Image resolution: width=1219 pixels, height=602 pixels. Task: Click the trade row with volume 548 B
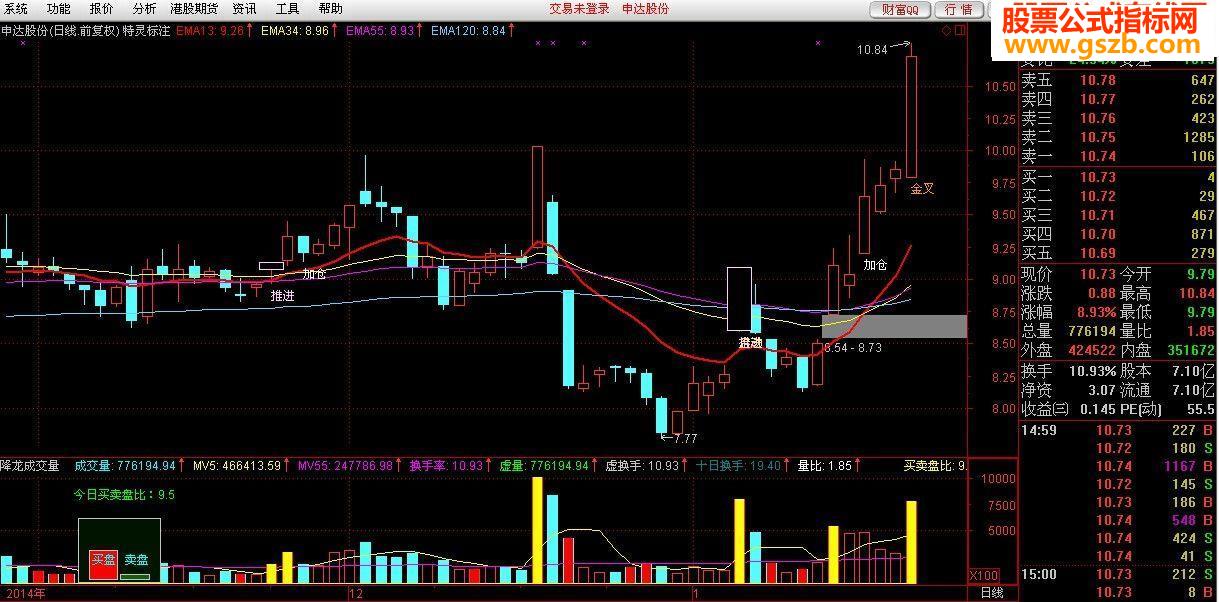coord(1118,520)
